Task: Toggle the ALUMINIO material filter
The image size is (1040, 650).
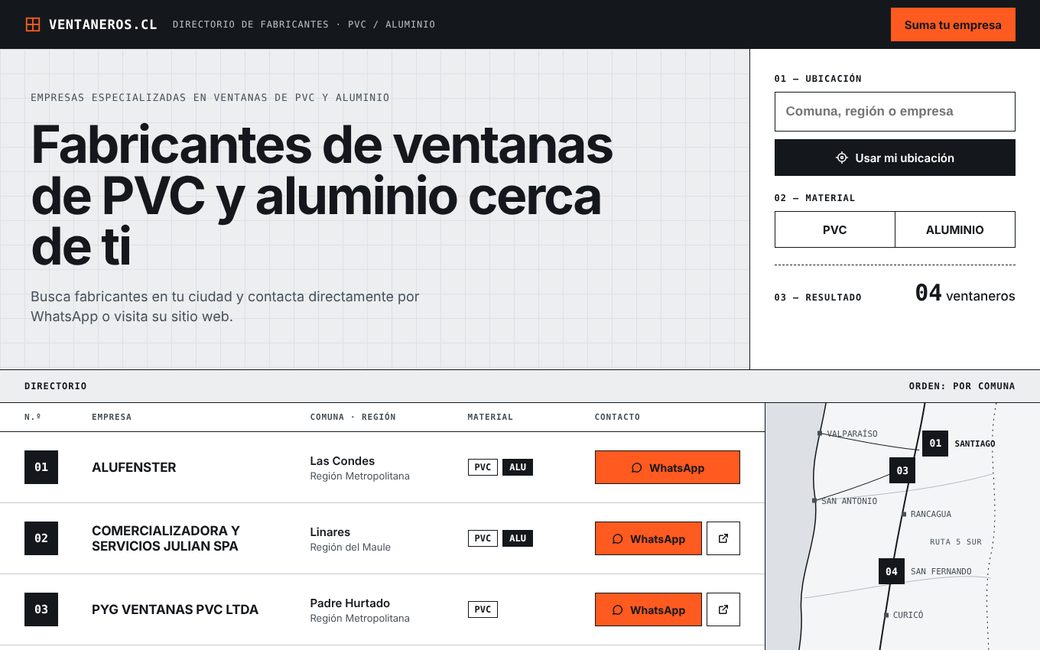Action: pos(955,229)
